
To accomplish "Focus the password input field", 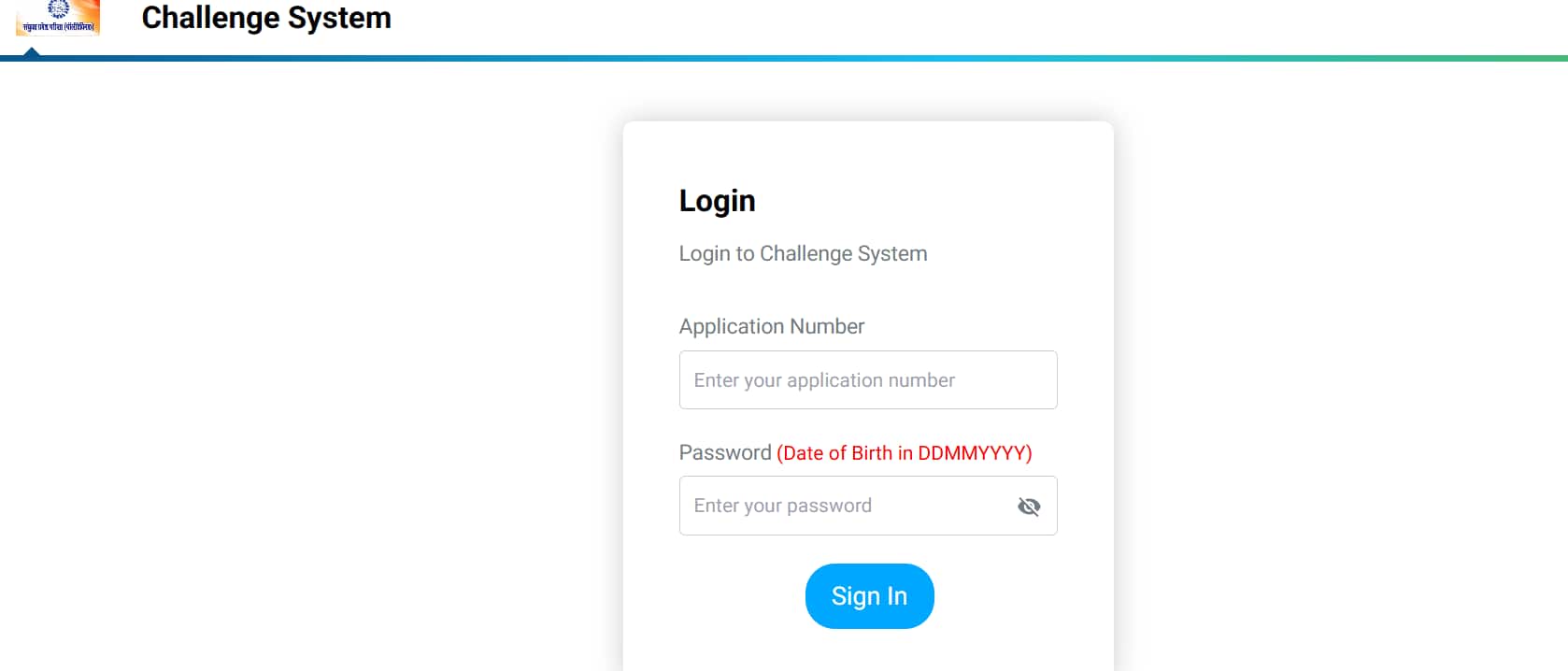I will tap(868, 506).
